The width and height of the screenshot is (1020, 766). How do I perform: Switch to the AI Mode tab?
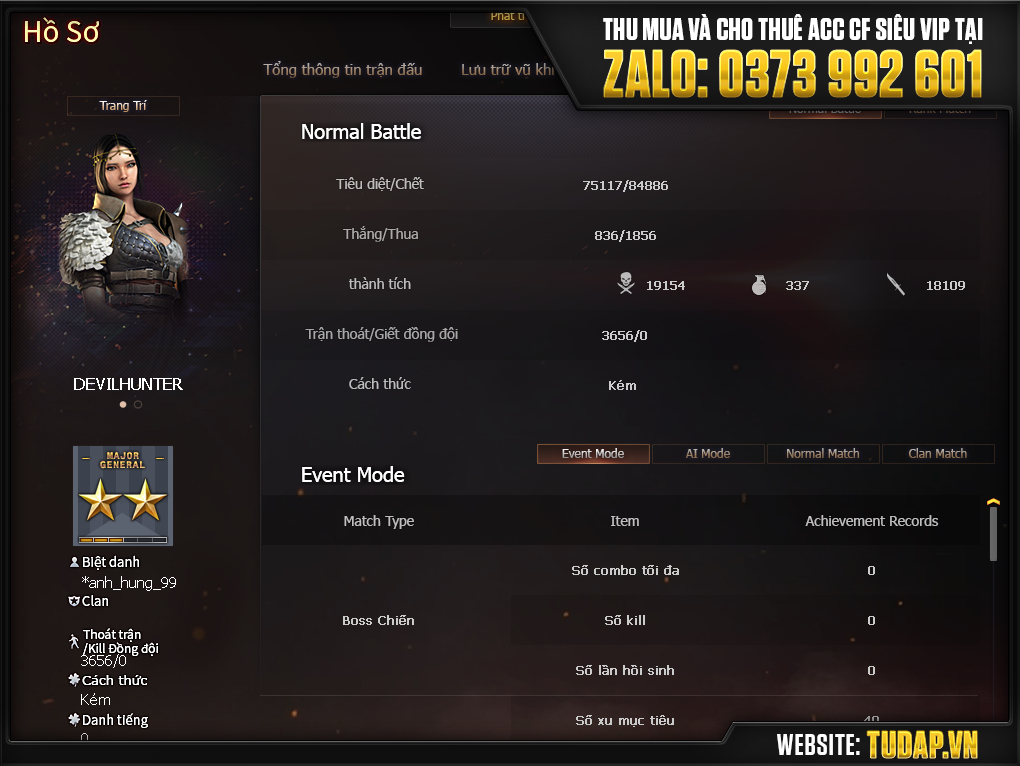click(708, 454)
